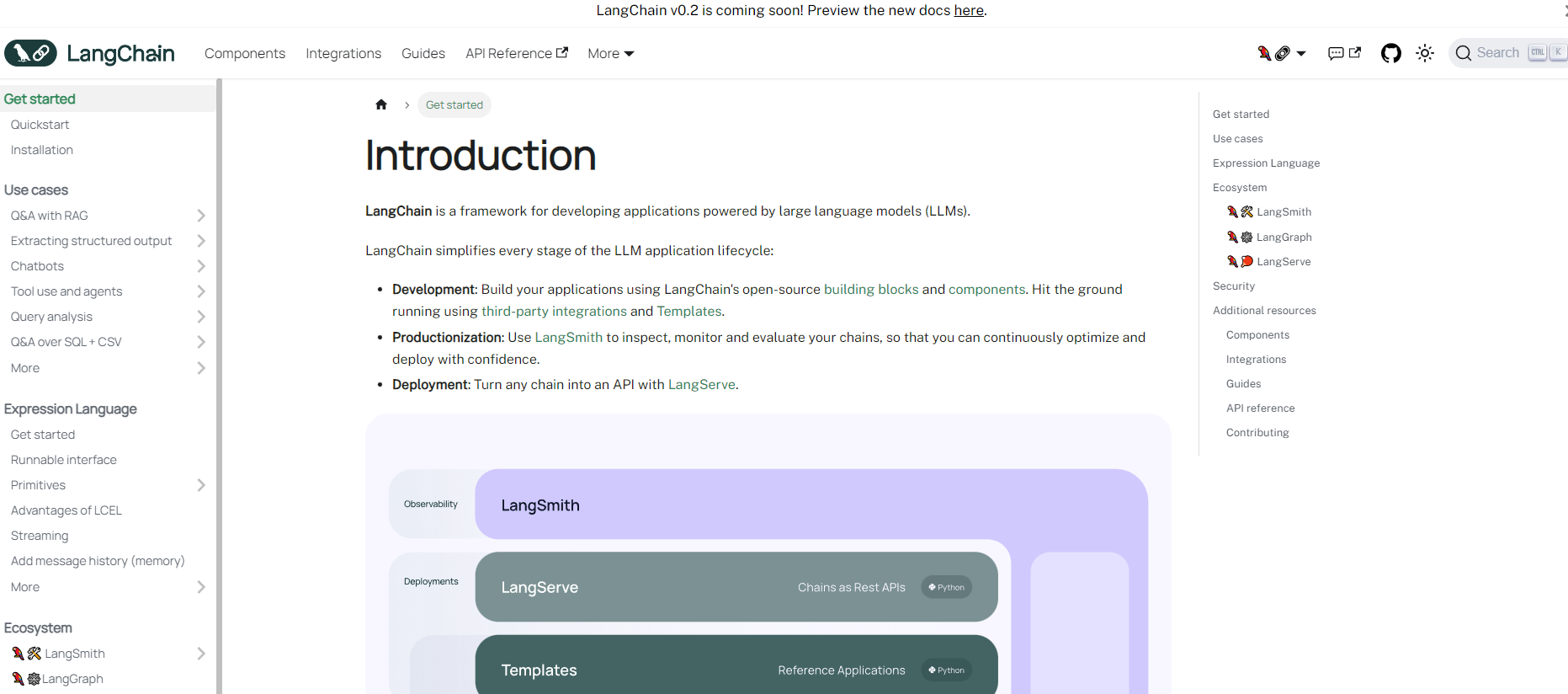
Task: Click the home breadcrumb icon
Action: [x=381, y=104]
